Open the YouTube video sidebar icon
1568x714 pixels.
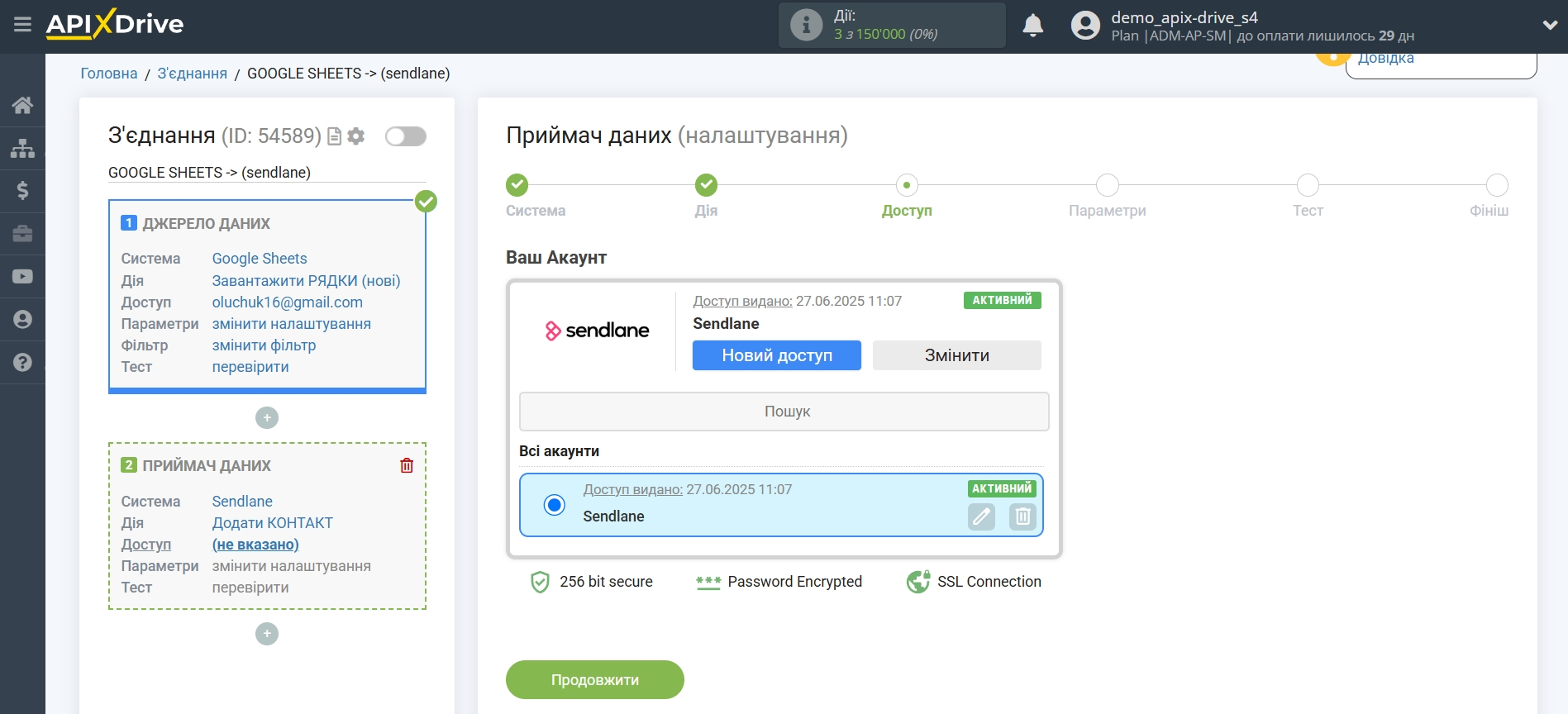coord(22,276)
